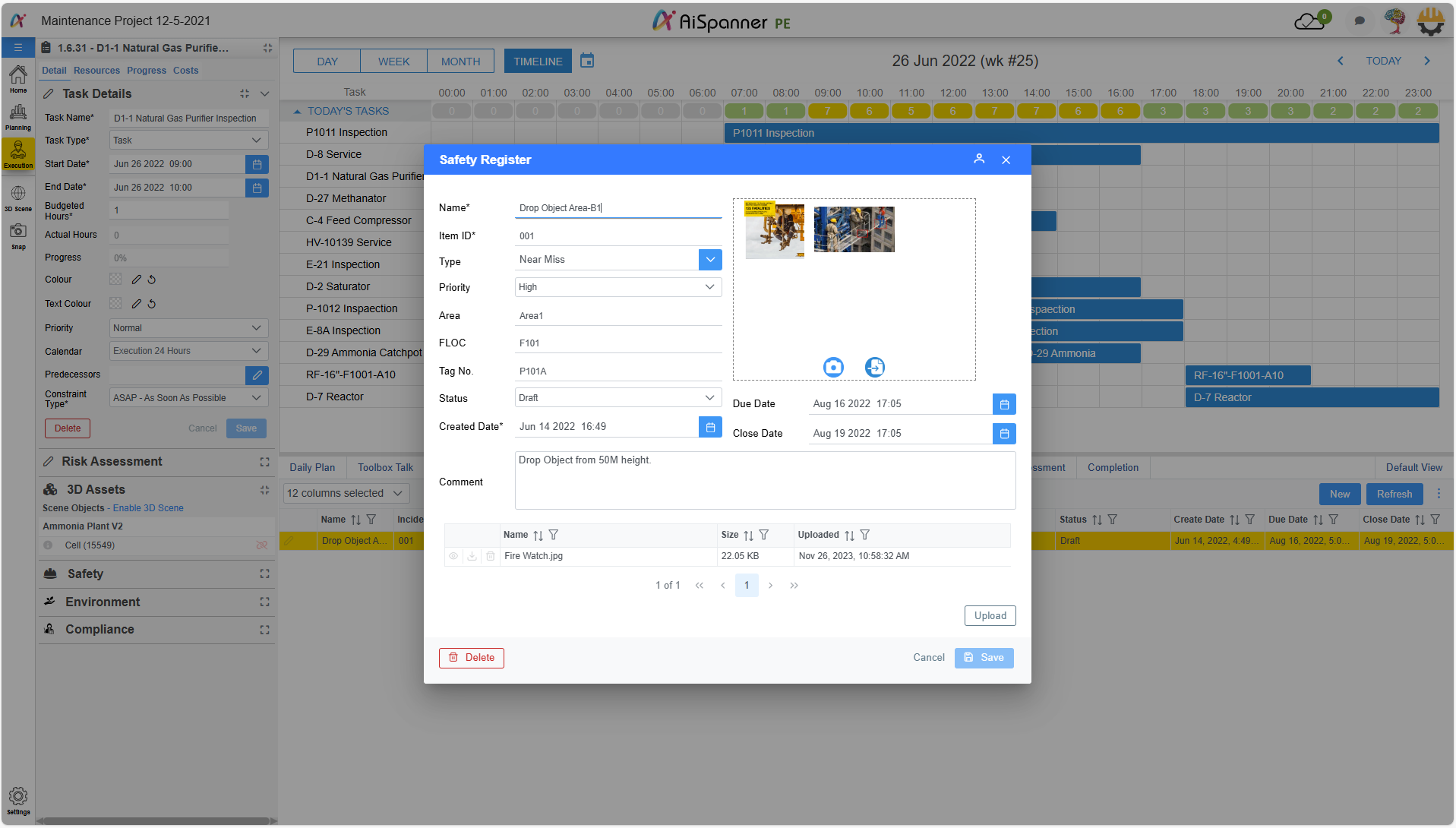Open the 3D Scene sidebar icon
This screenshot has width=1456, height=828.
(x=18, y=197)
